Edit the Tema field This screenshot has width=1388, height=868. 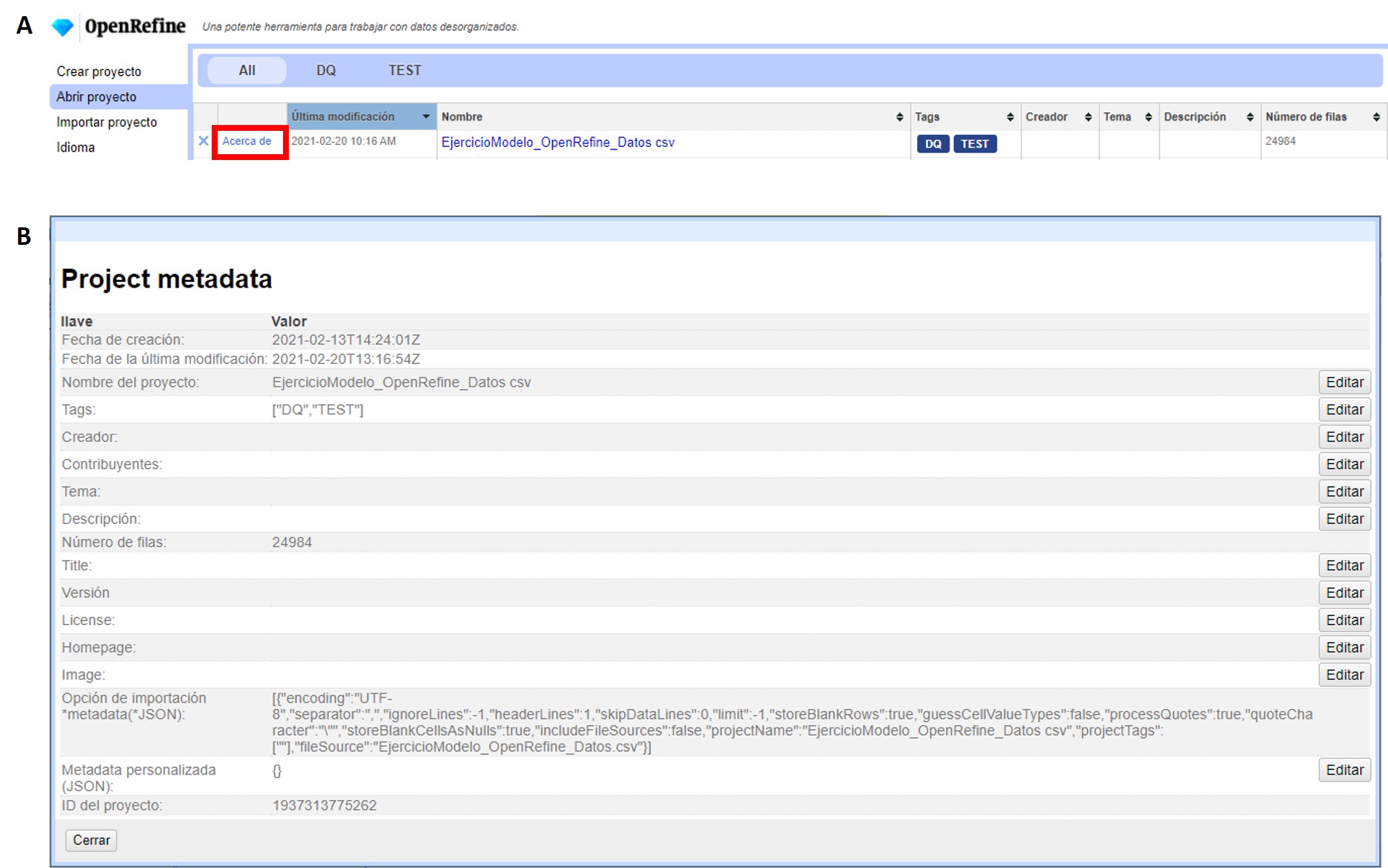pyautogui.click(x=1345, y=491)
